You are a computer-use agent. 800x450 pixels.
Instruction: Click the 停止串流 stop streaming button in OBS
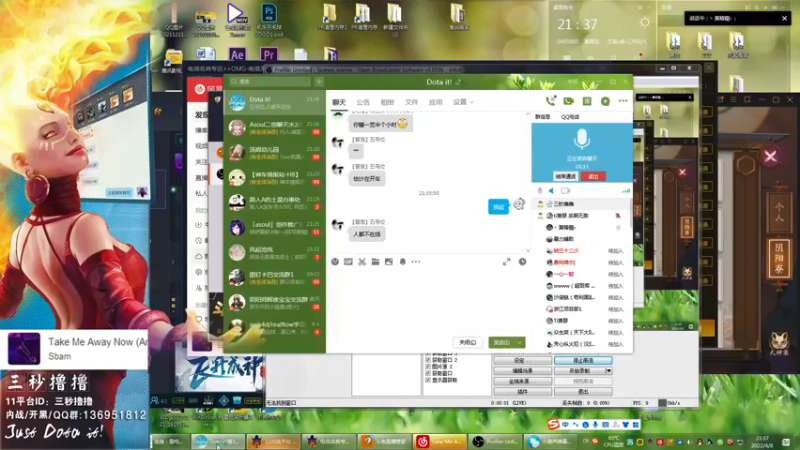(x=583, y=360)
